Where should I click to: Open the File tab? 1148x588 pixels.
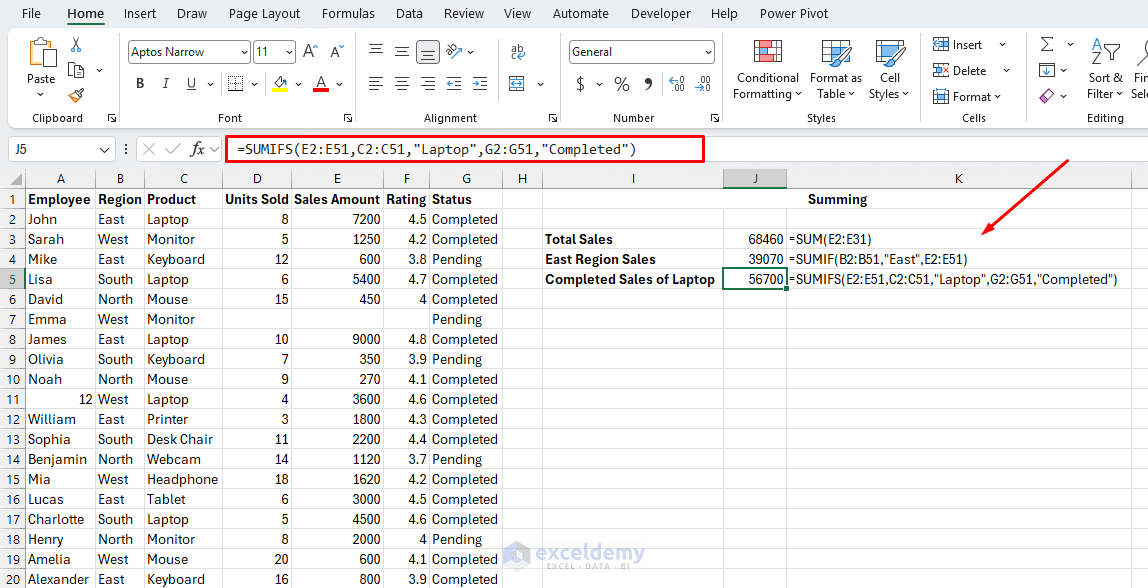pyautogui.click(x=31, y=14)
